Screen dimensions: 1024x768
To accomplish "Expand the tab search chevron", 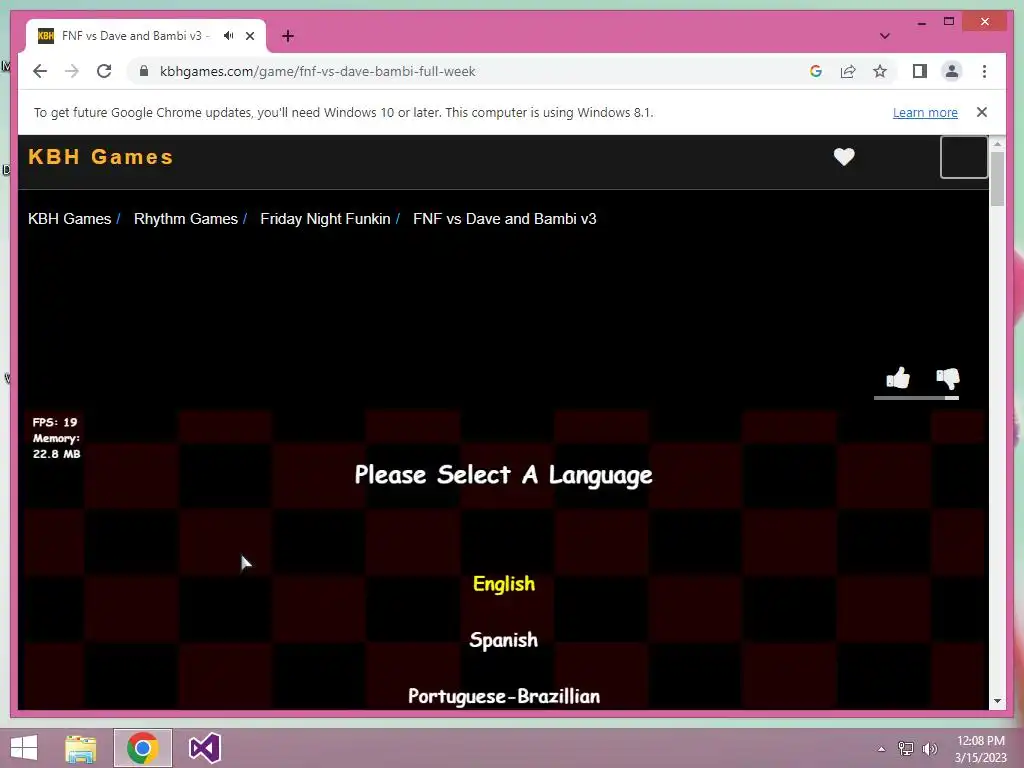I will [x=884, y=36].
